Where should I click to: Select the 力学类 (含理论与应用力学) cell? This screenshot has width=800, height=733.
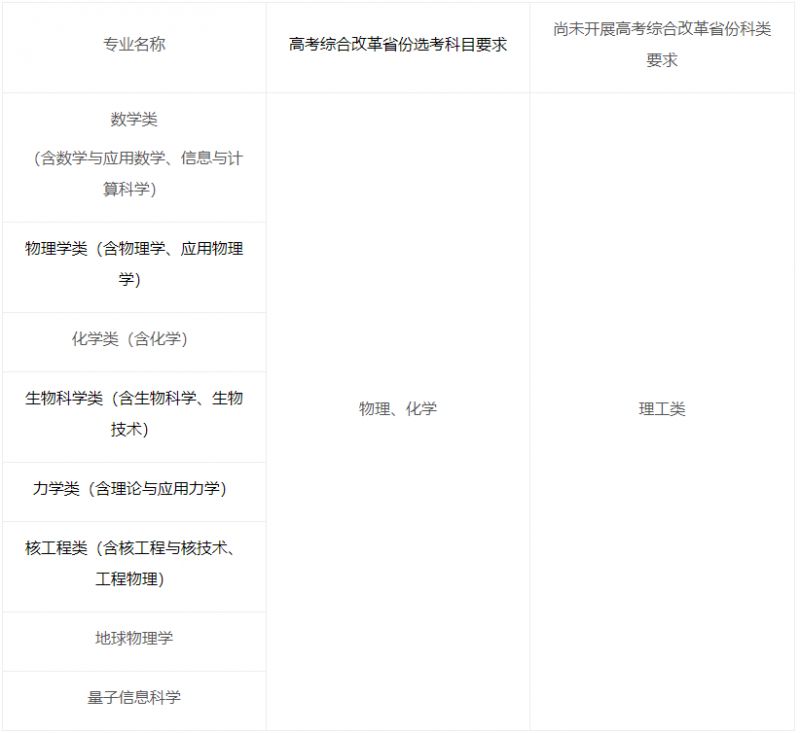point(134,492)
